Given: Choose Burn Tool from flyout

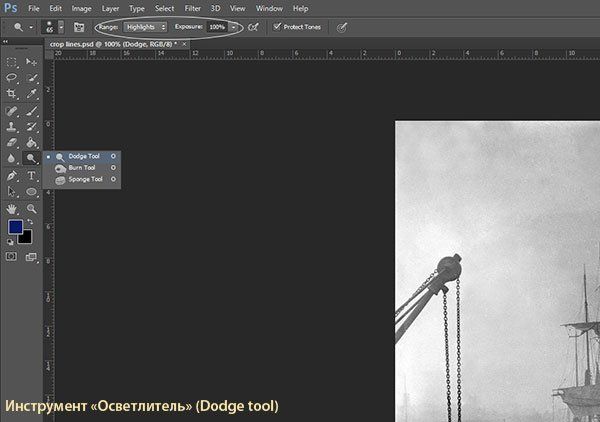Looking at the screenshot, I should (x=82, y=168).
